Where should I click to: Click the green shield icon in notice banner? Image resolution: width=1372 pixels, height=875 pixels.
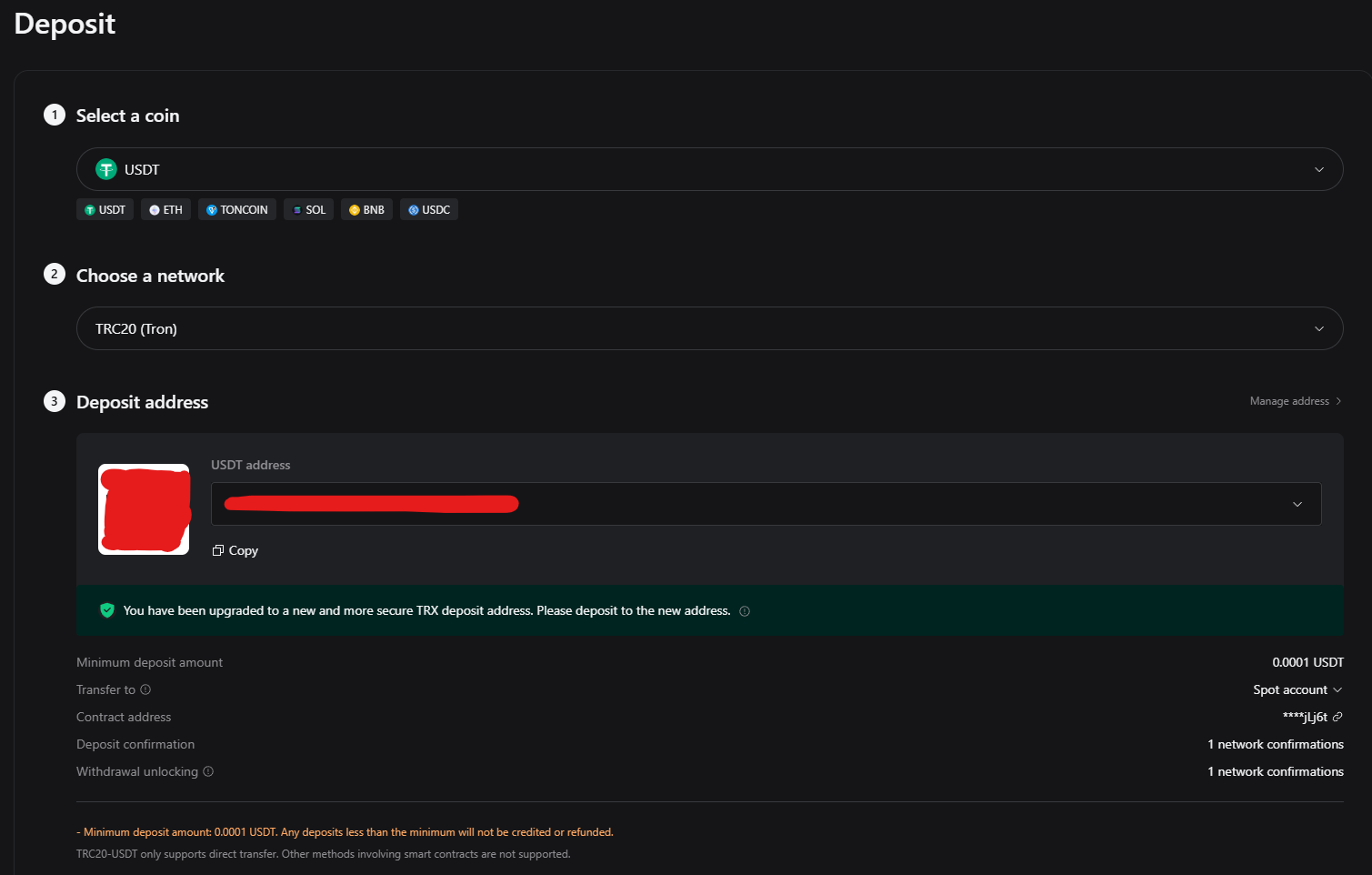107,610
